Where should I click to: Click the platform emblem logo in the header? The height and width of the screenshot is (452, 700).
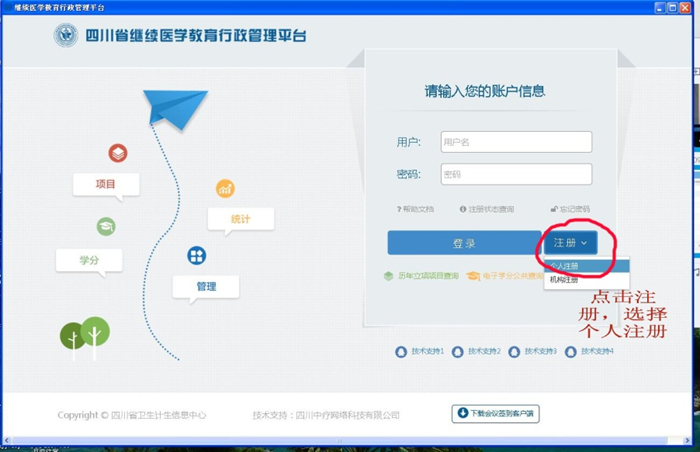(x=66, y=36)
